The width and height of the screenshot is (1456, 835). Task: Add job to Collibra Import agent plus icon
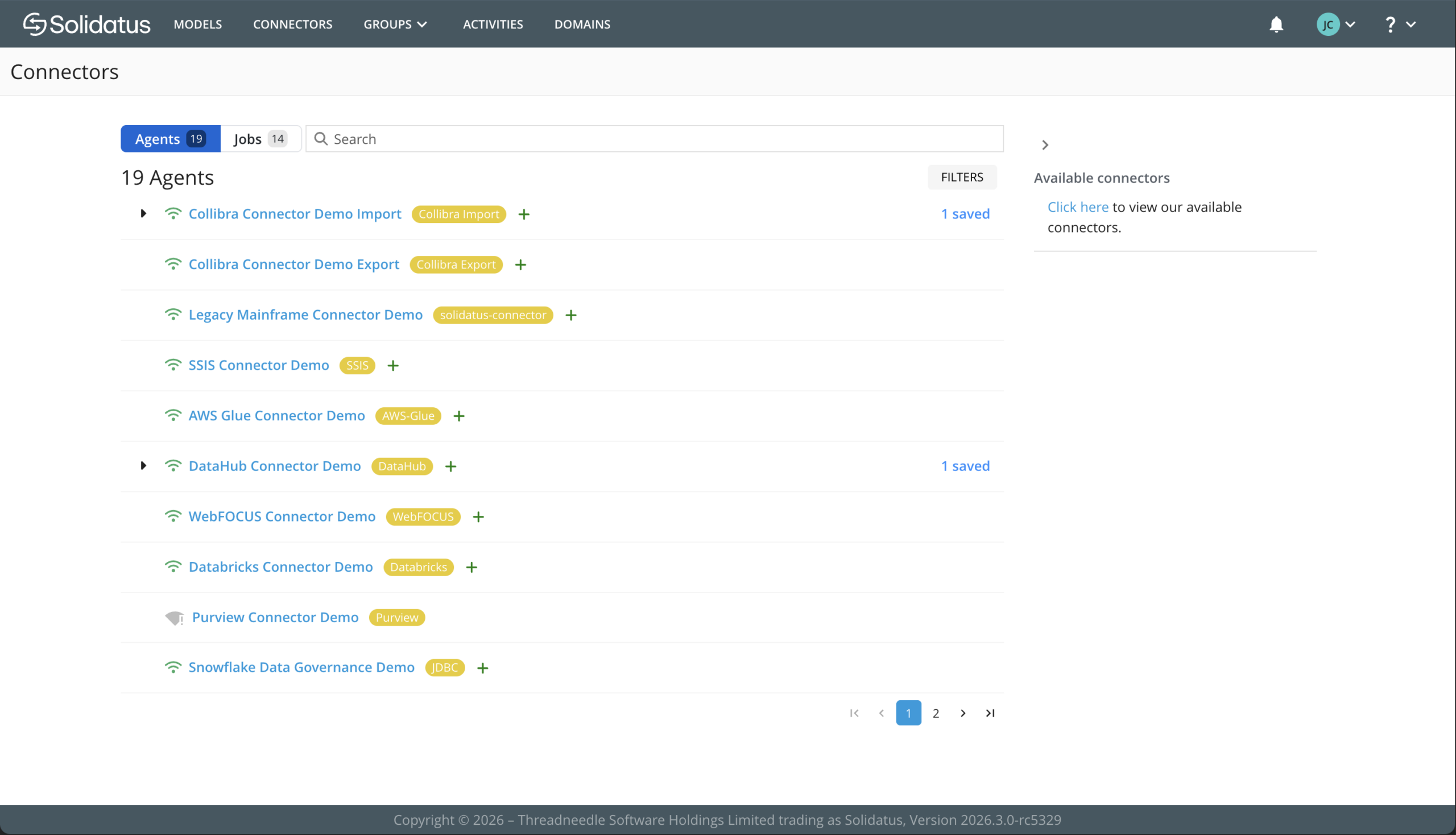(524, 214)
